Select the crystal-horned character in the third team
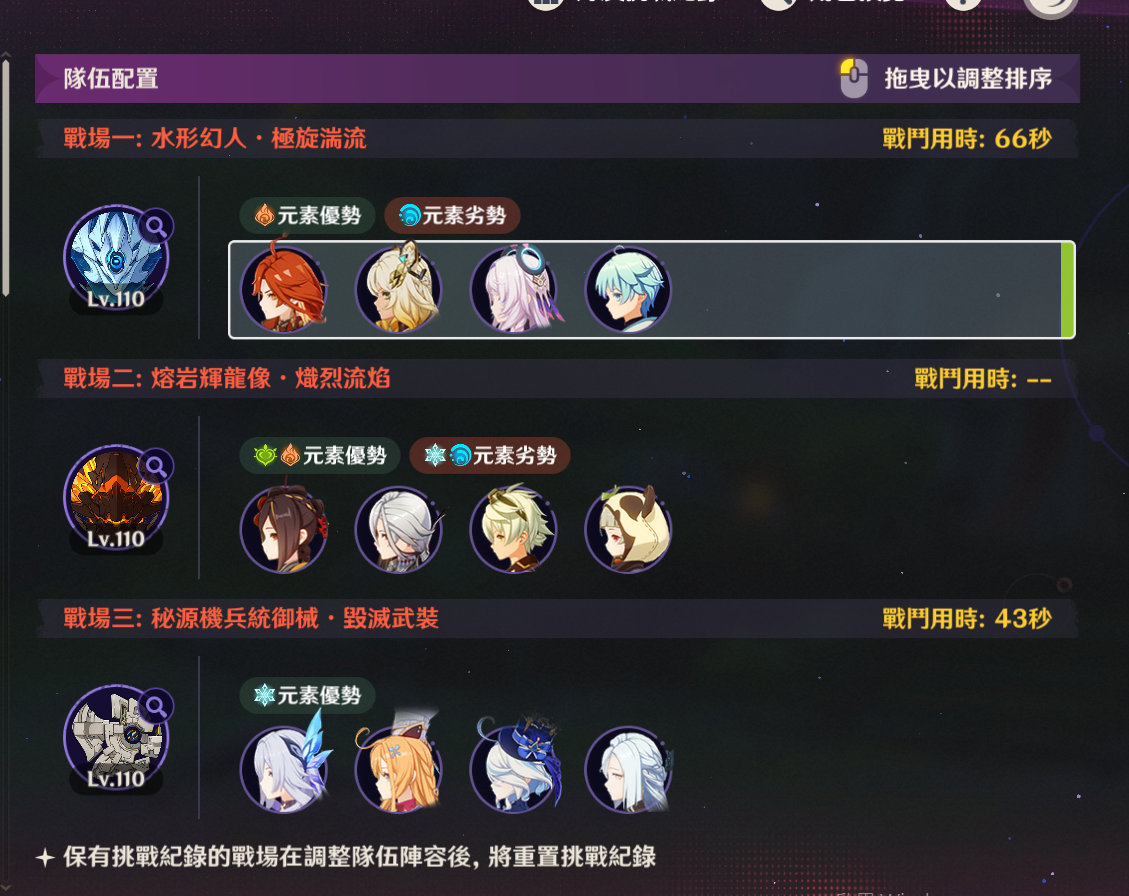This screenshot has height=896, width=1129. [x=284, y=769]
